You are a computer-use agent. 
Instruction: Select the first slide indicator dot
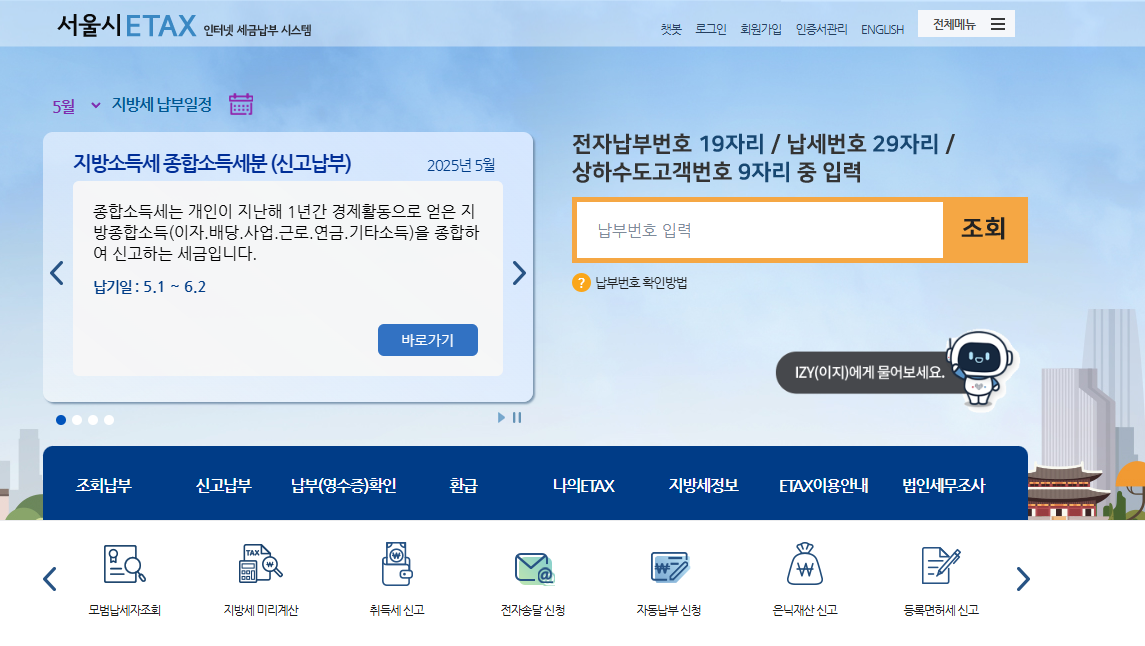61,420
